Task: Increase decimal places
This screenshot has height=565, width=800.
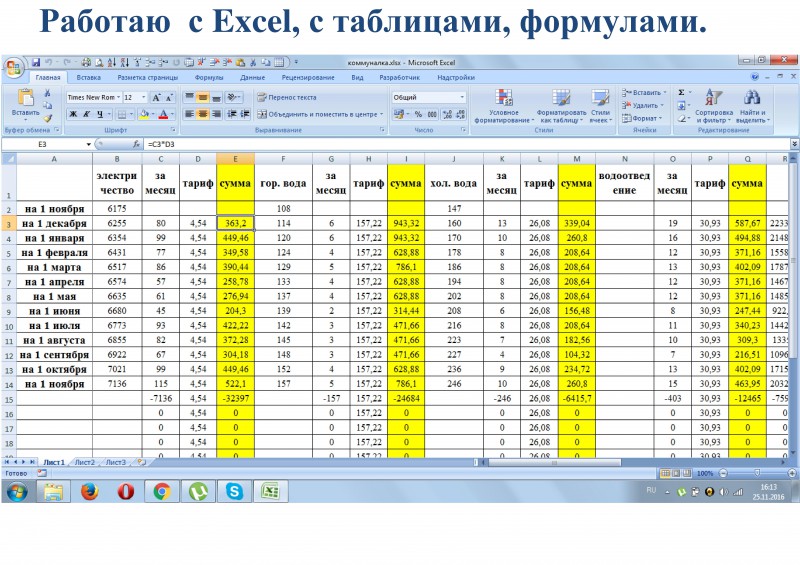Action: pyautogui.click(x=447, y=114)
